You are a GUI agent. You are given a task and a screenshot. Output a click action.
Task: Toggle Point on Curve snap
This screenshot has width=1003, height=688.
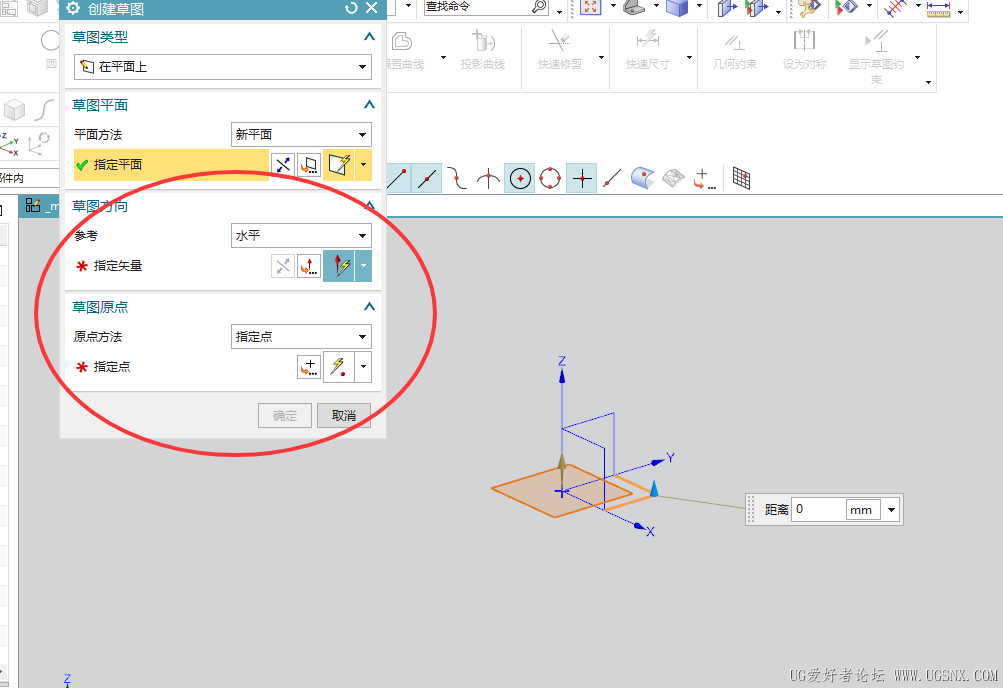612,178
